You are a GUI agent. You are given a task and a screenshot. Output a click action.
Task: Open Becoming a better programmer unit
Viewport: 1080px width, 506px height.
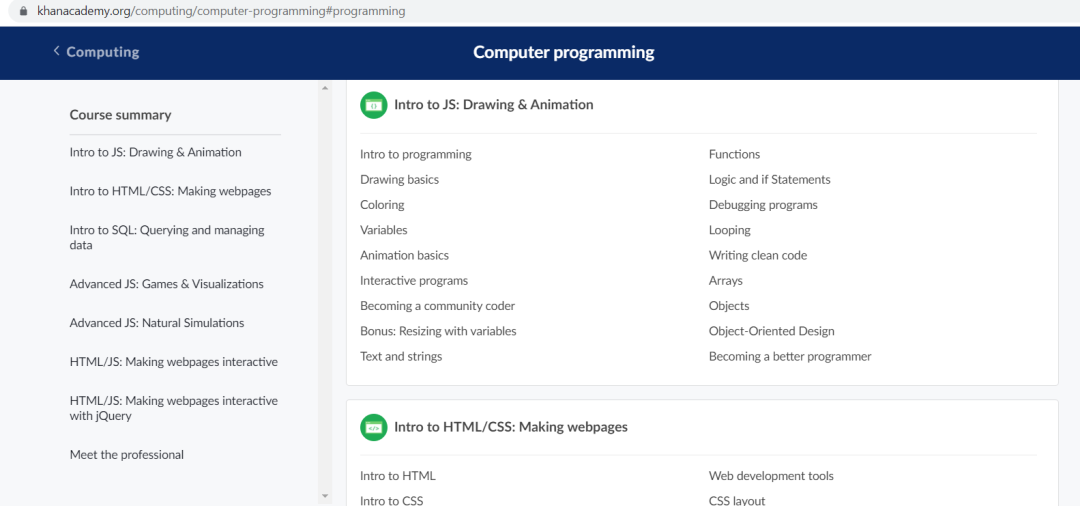coord(790,357)
